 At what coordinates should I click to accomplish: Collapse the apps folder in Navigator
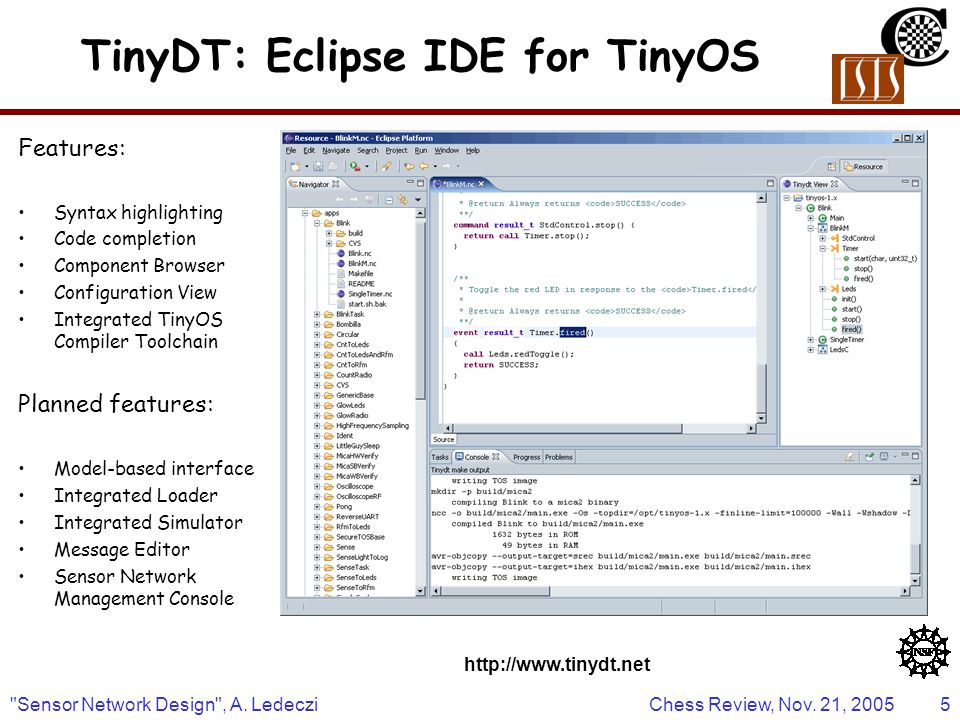click(x=305, y=213)
